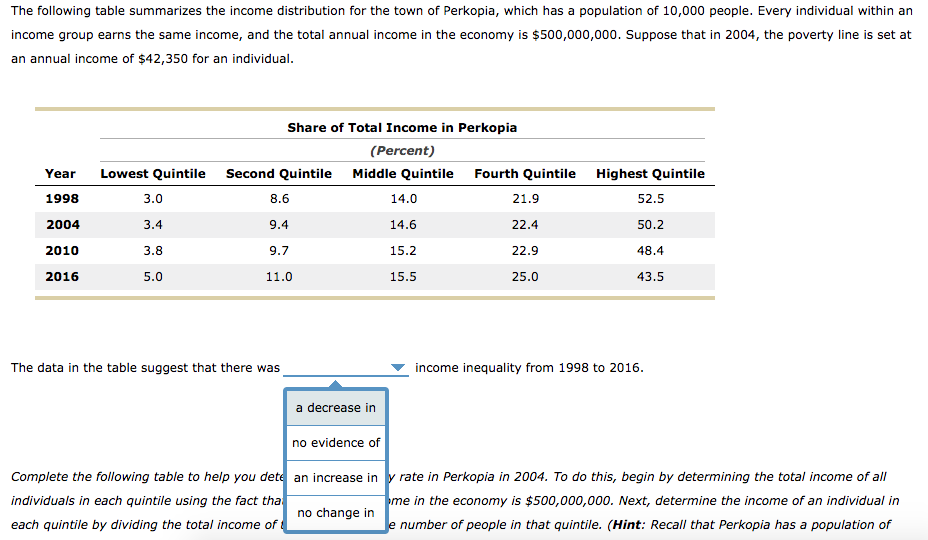
Task: Click the 'Year' column header
Action: 60,173
